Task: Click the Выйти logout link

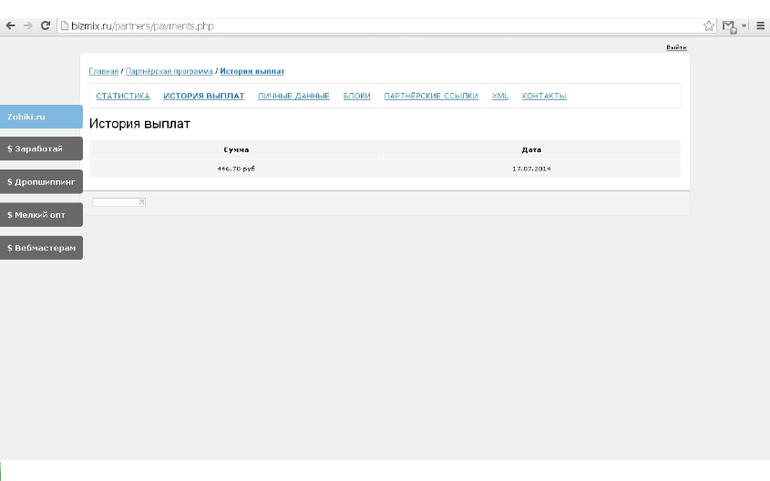Action: pos(676,48)
